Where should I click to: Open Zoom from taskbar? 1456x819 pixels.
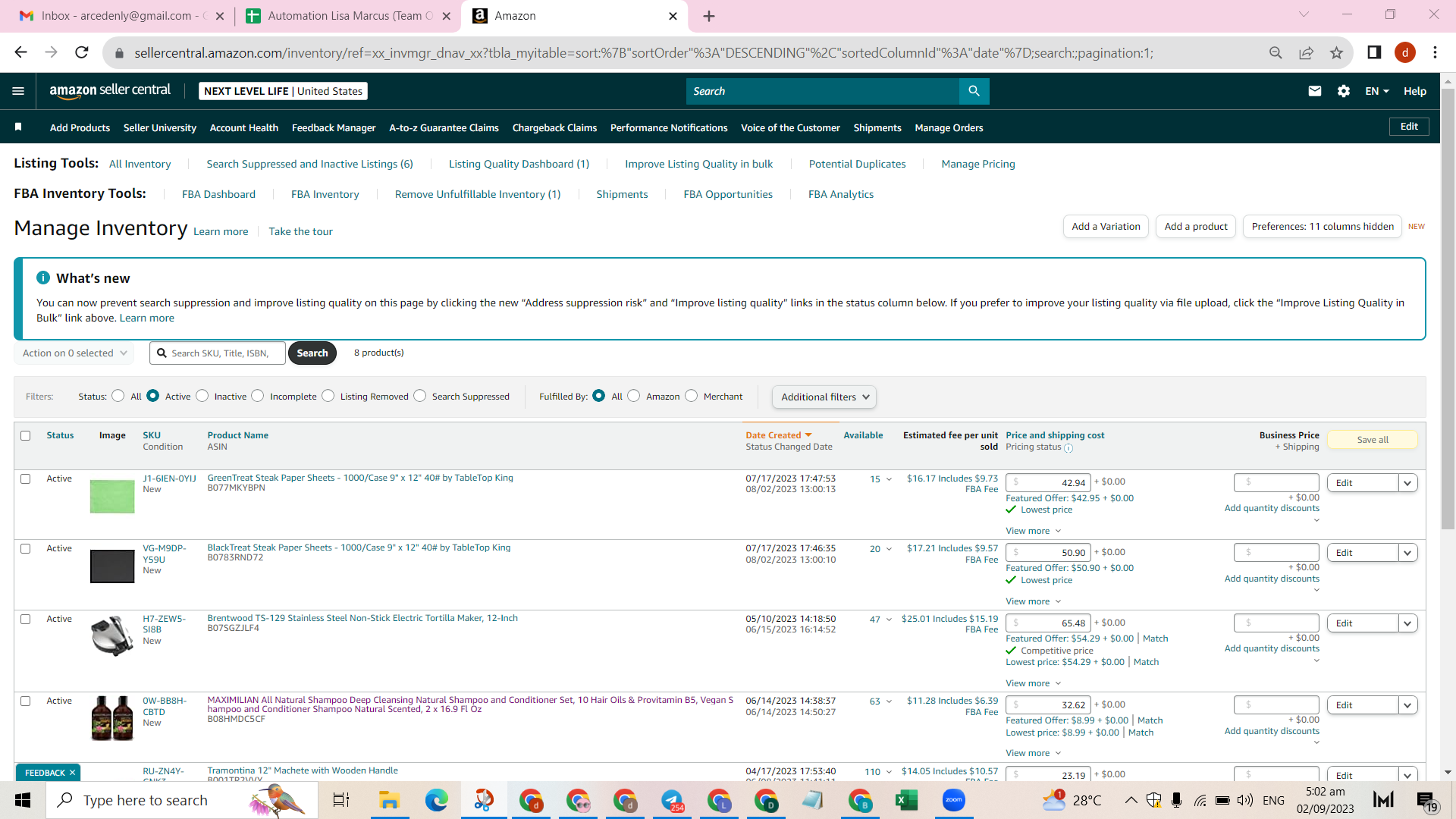pyautogui.click(x=953, y=800)
